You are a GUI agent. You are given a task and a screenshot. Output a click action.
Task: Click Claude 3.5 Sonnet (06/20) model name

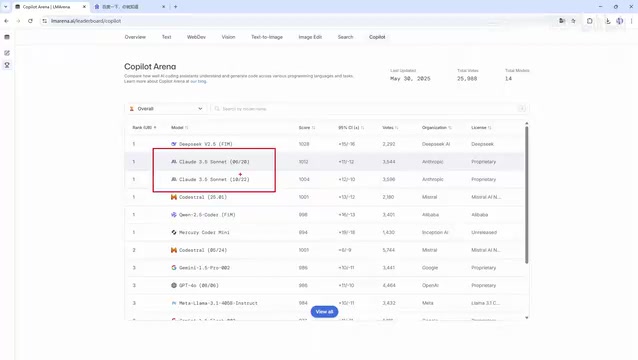pos(214,162)
